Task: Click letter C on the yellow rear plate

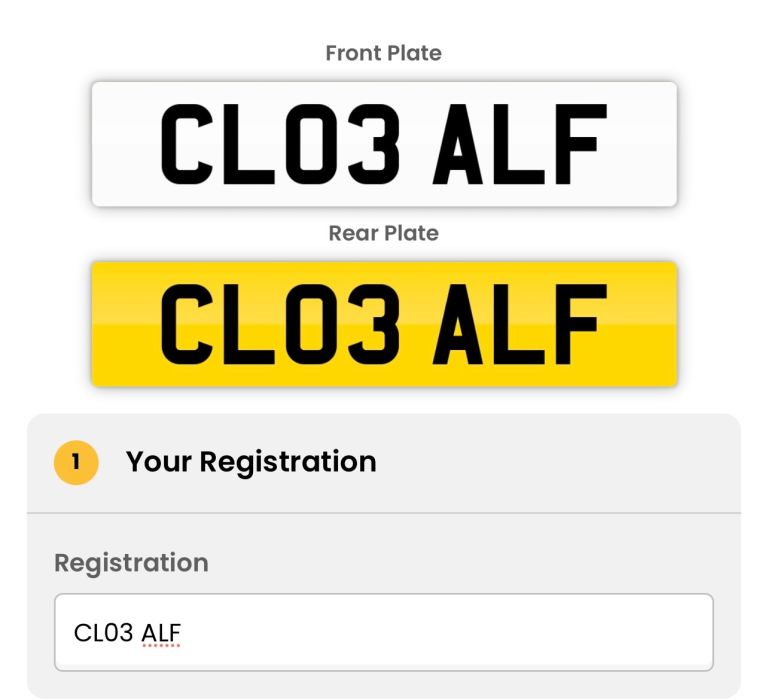Action: [x=188, y=324]
